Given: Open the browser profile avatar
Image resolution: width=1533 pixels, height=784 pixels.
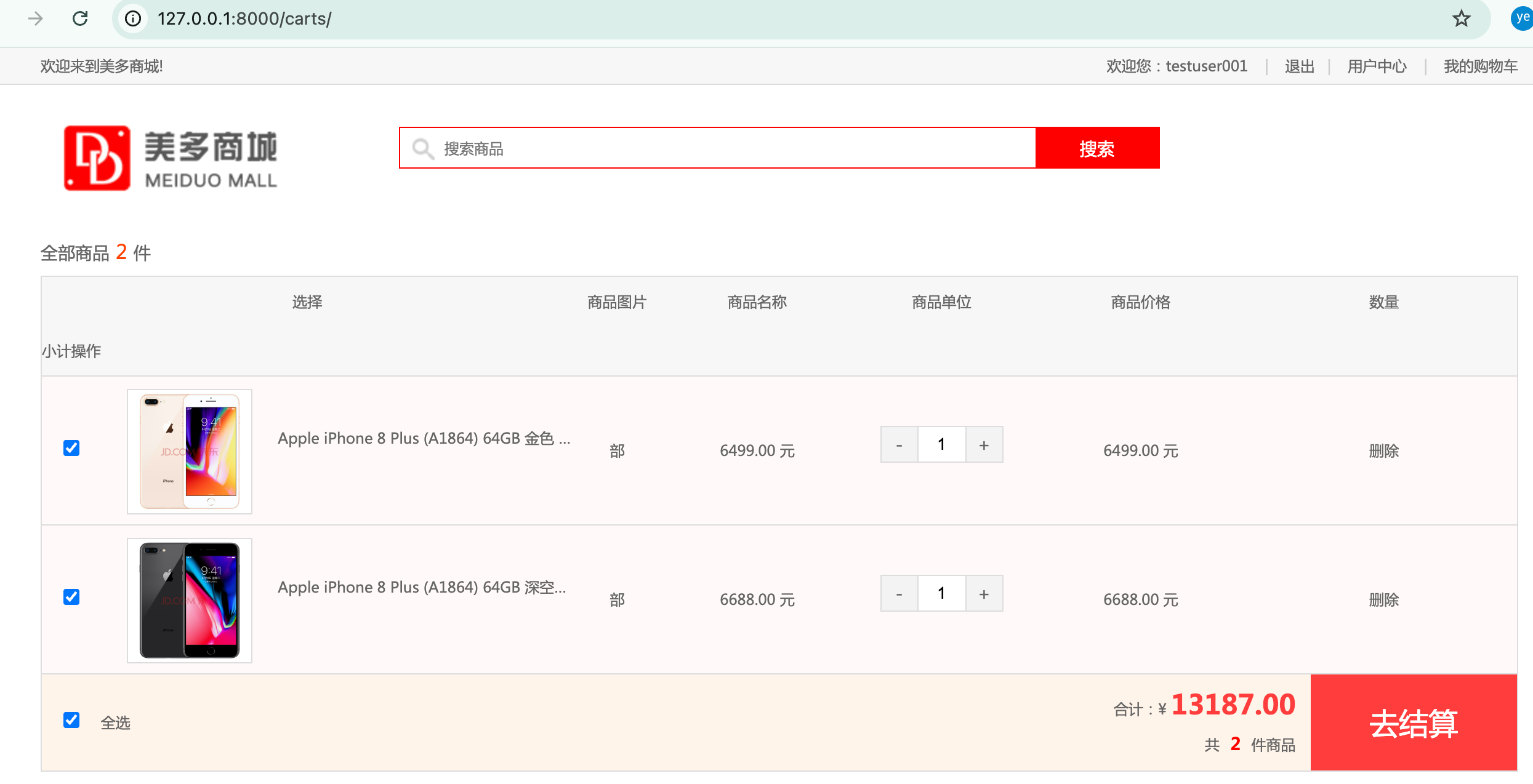Looking at the screenshot, I should [x=1521, y=18].
